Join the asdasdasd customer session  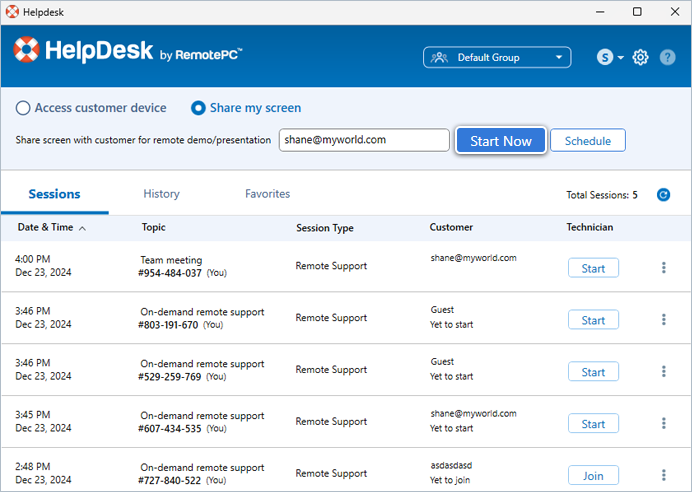click(x=593, y=475)
